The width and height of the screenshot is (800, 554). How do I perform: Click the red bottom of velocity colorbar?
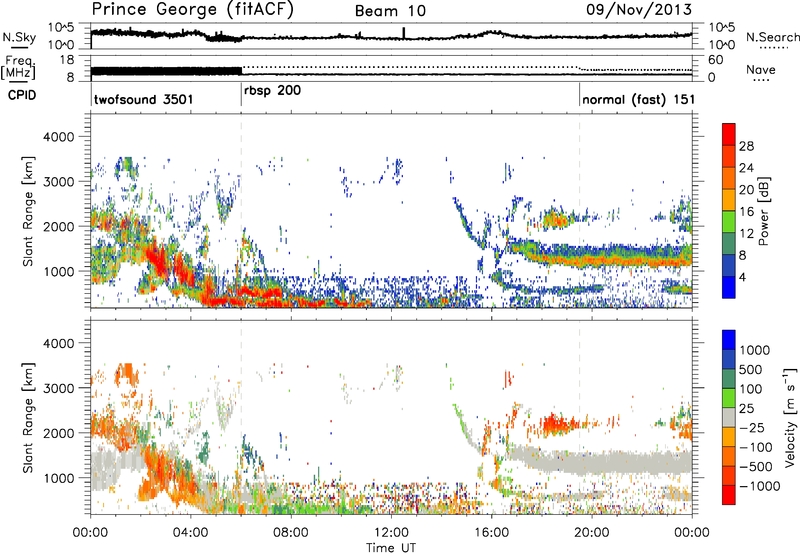[x=729, y=495]
